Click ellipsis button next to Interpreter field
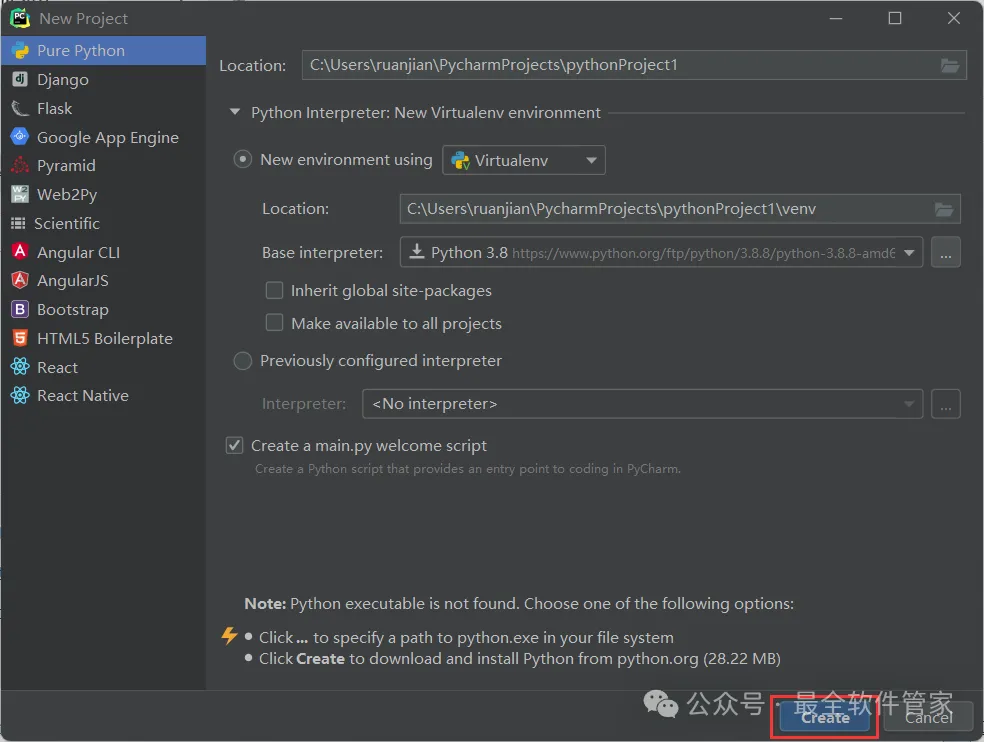This screenshot has width=984, height=742. (x=946, y=404)
